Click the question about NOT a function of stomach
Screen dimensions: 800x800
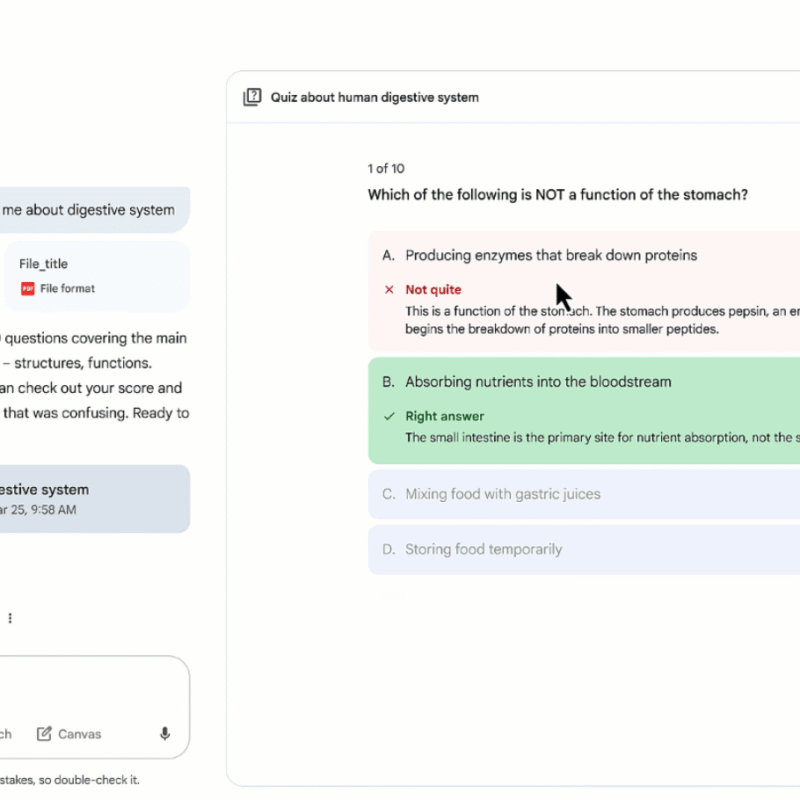[x=558, y=195]
